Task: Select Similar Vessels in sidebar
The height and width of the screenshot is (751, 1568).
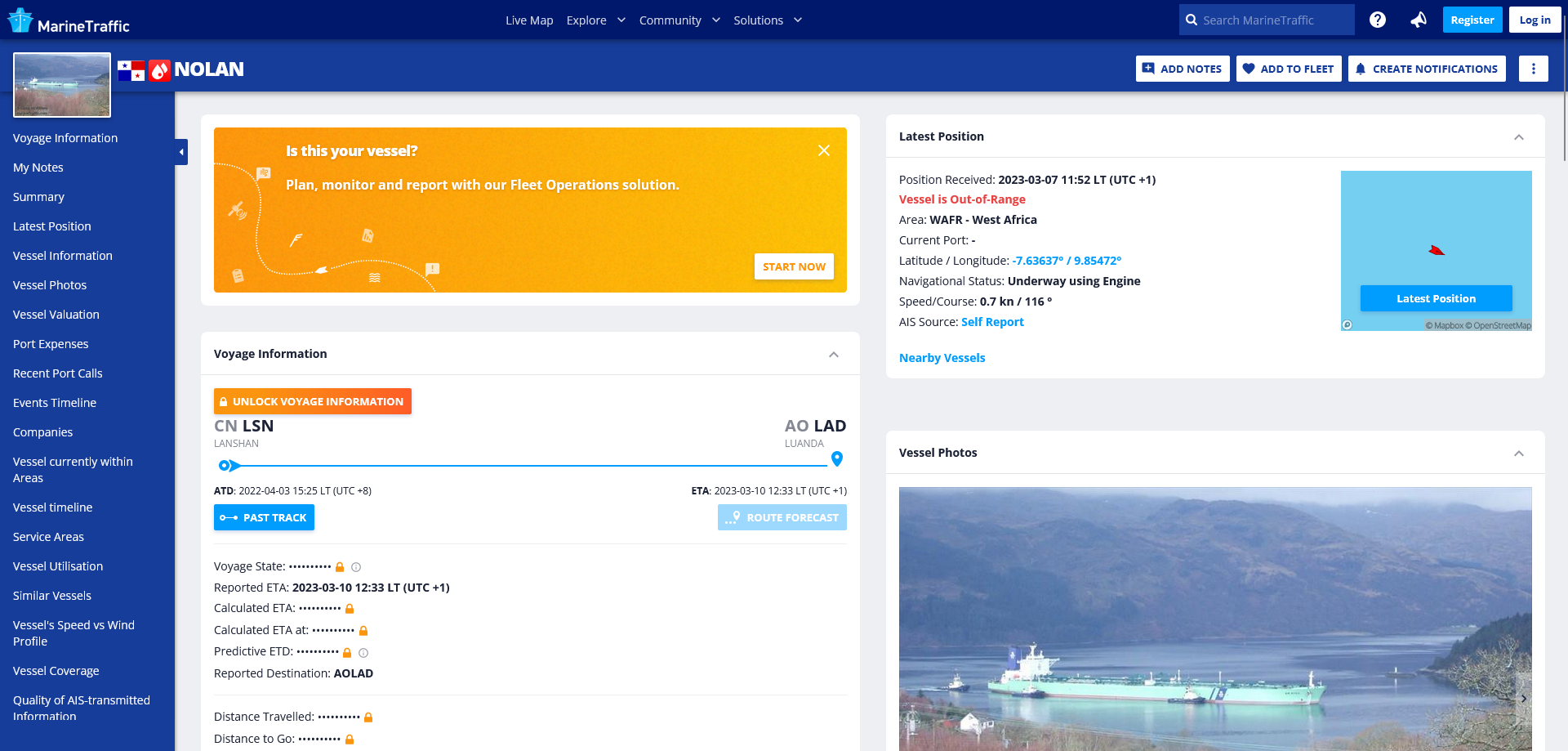Action: 52,596
